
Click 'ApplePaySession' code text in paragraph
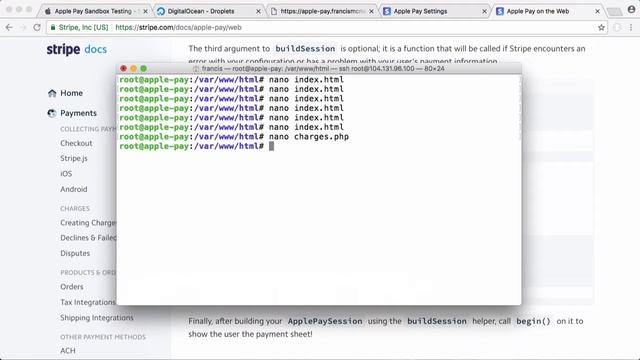(x=325, y=321)
